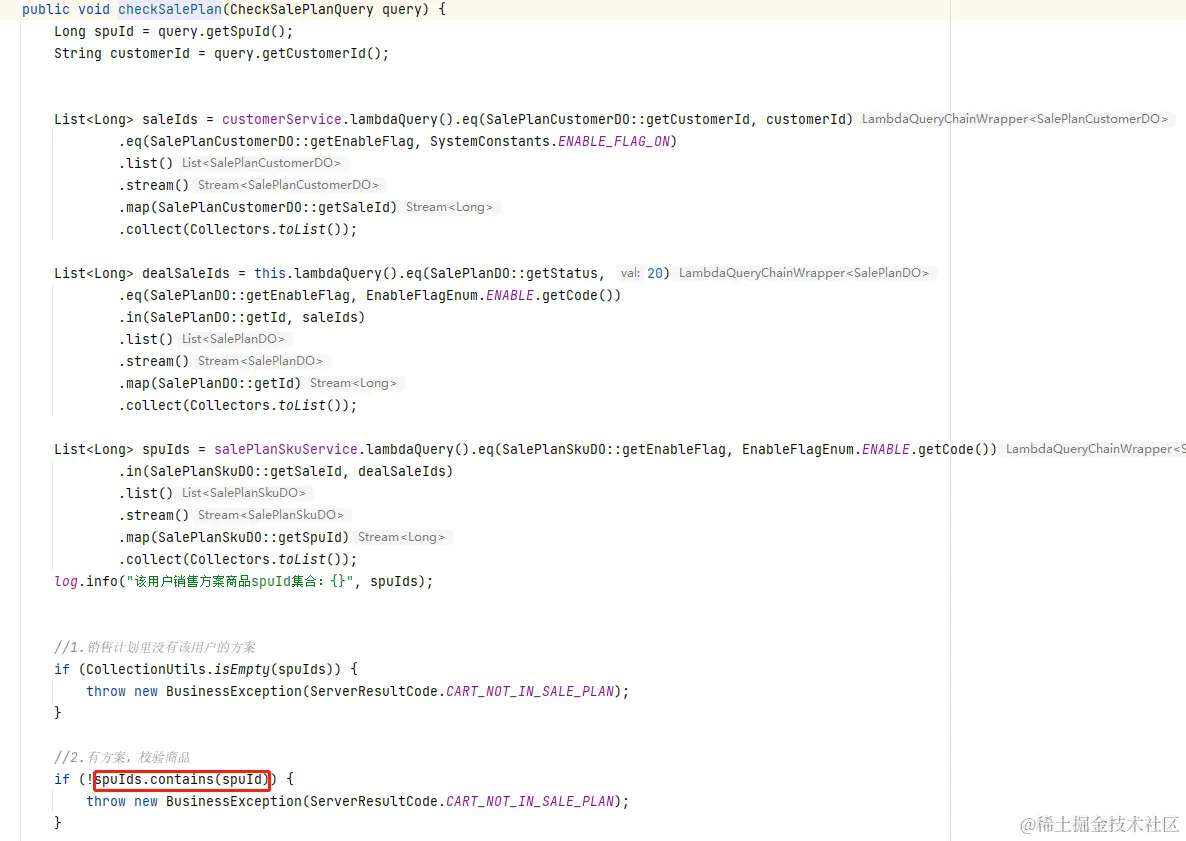
Task: Click SalePlanSkuDO::getEnableFlag method reference
Action: pyautogui.click(x=613, y=449)
